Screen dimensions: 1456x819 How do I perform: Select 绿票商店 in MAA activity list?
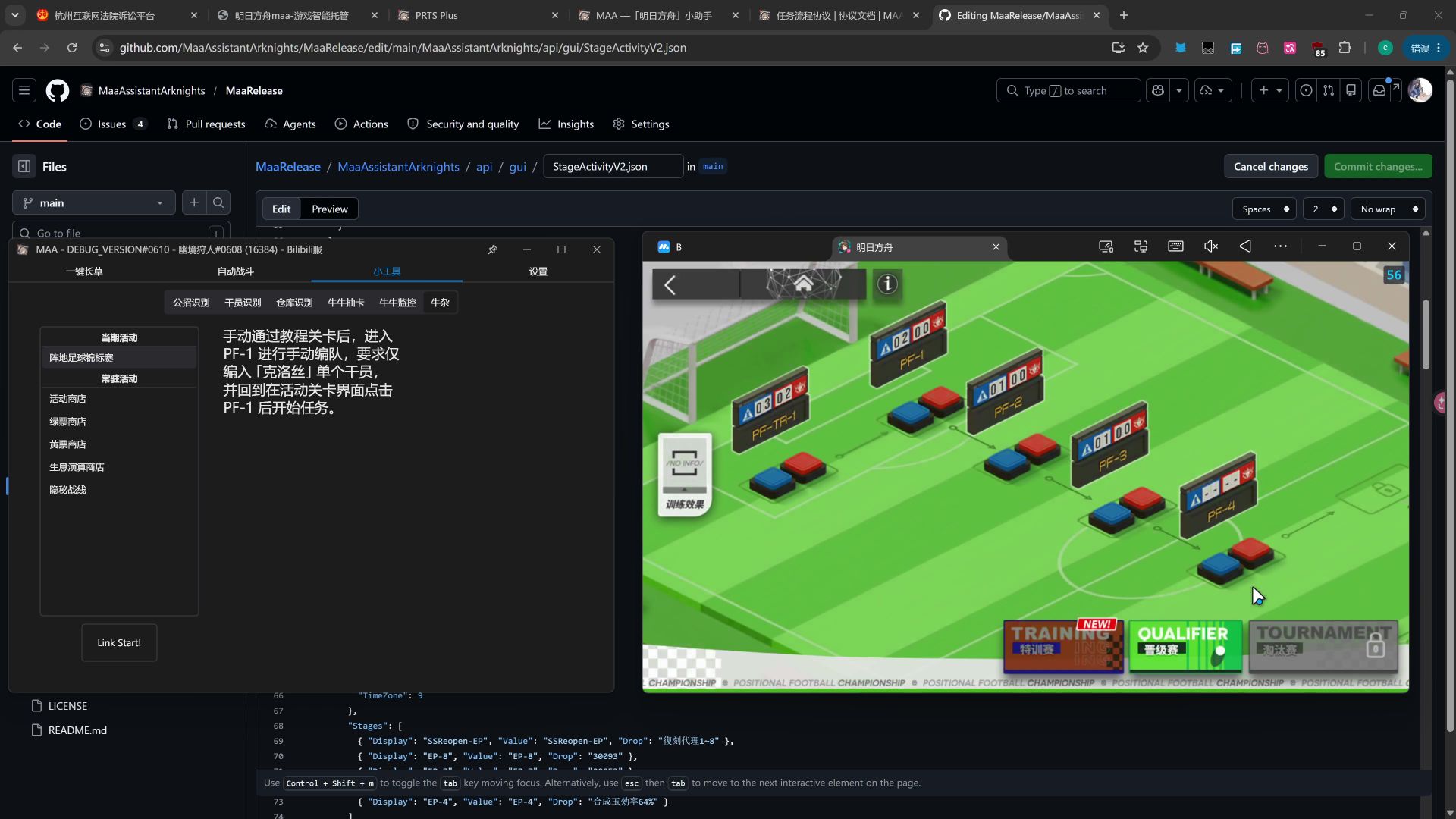click(x=119, y=422)
